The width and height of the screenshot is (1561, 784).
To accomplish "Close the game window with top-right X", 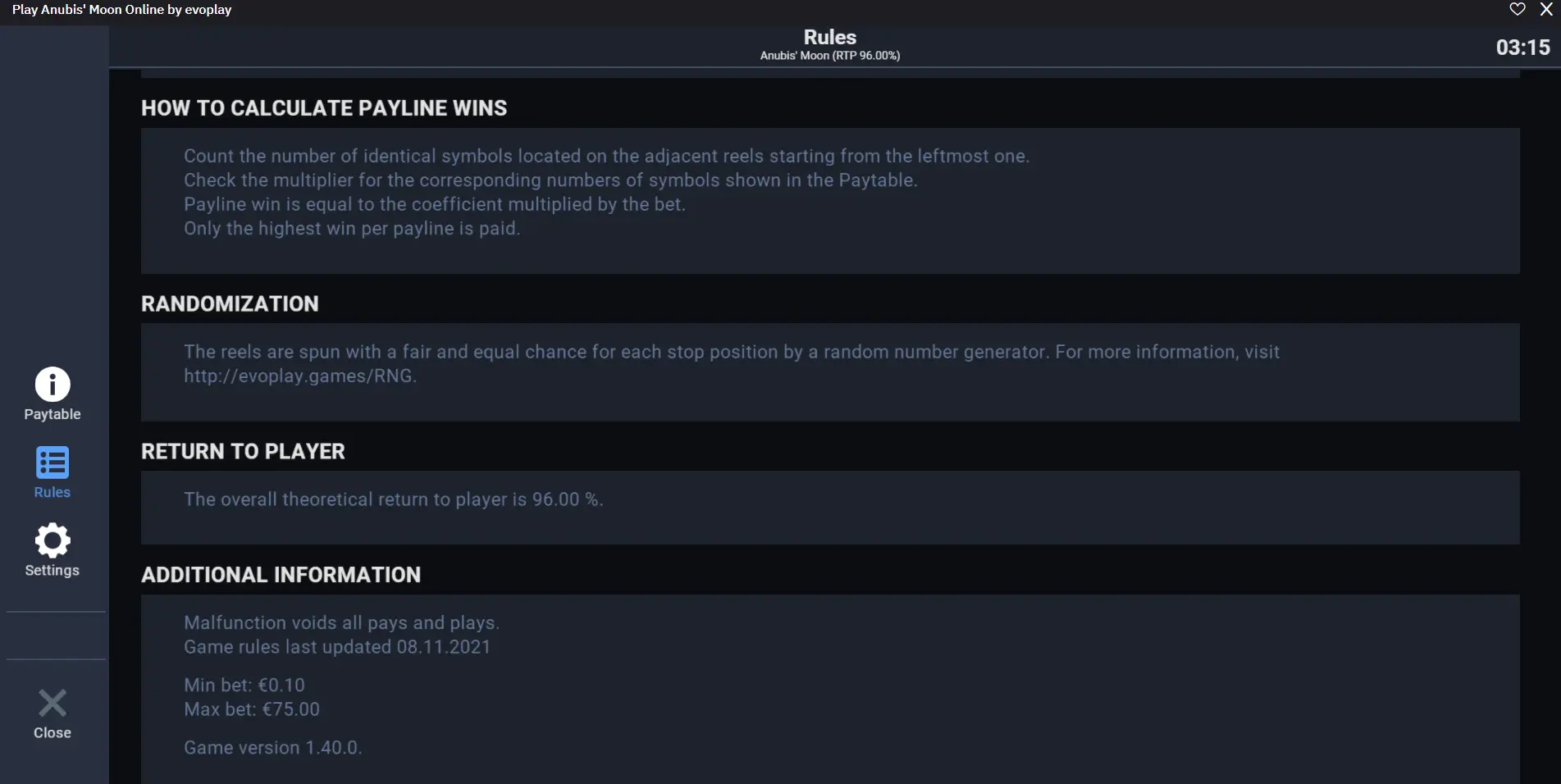I will pyautogui.click(x=1546, y=9).
